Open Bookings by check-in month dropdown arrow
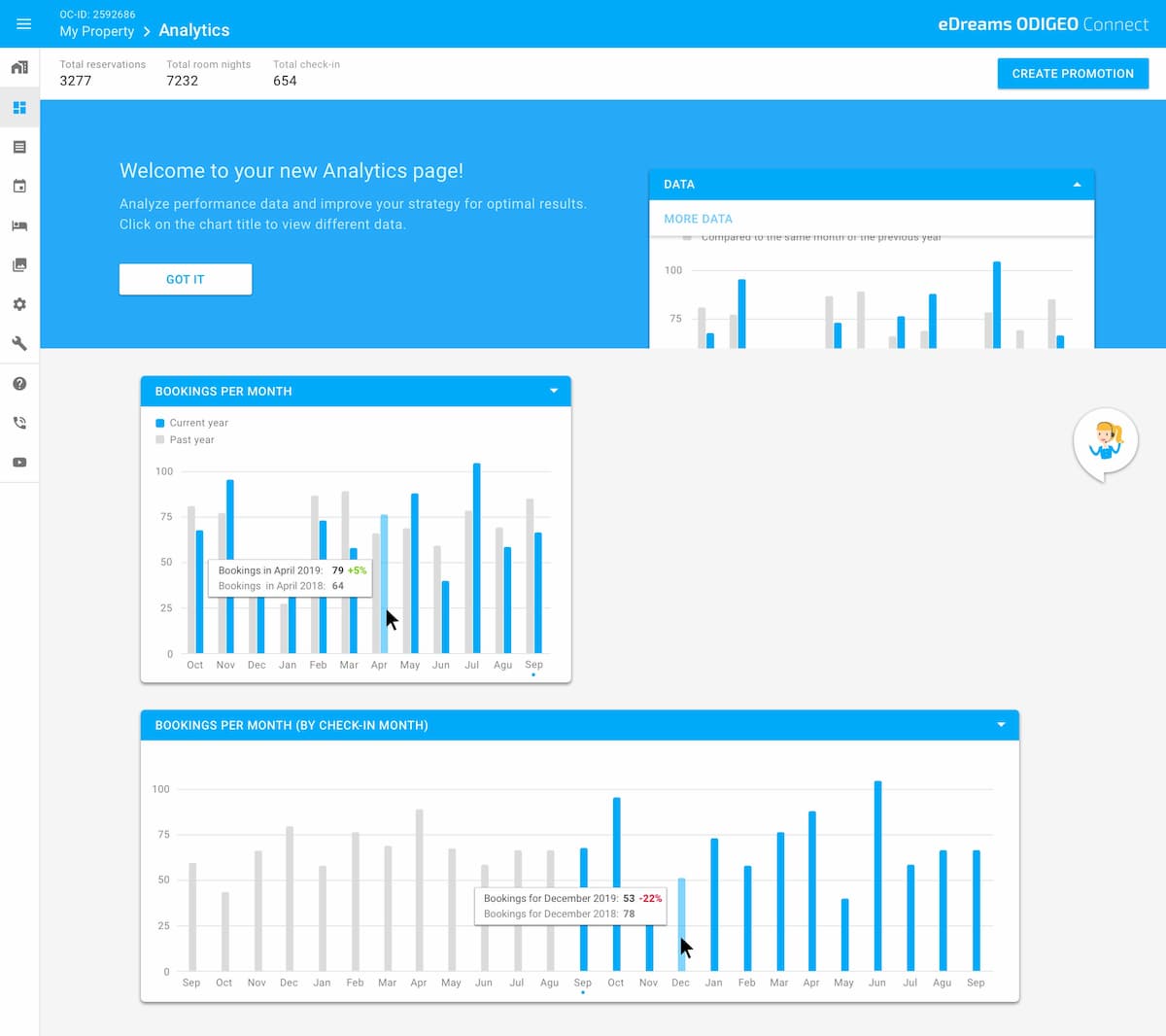The image size is (1166, 1036). pos(1001,725)
